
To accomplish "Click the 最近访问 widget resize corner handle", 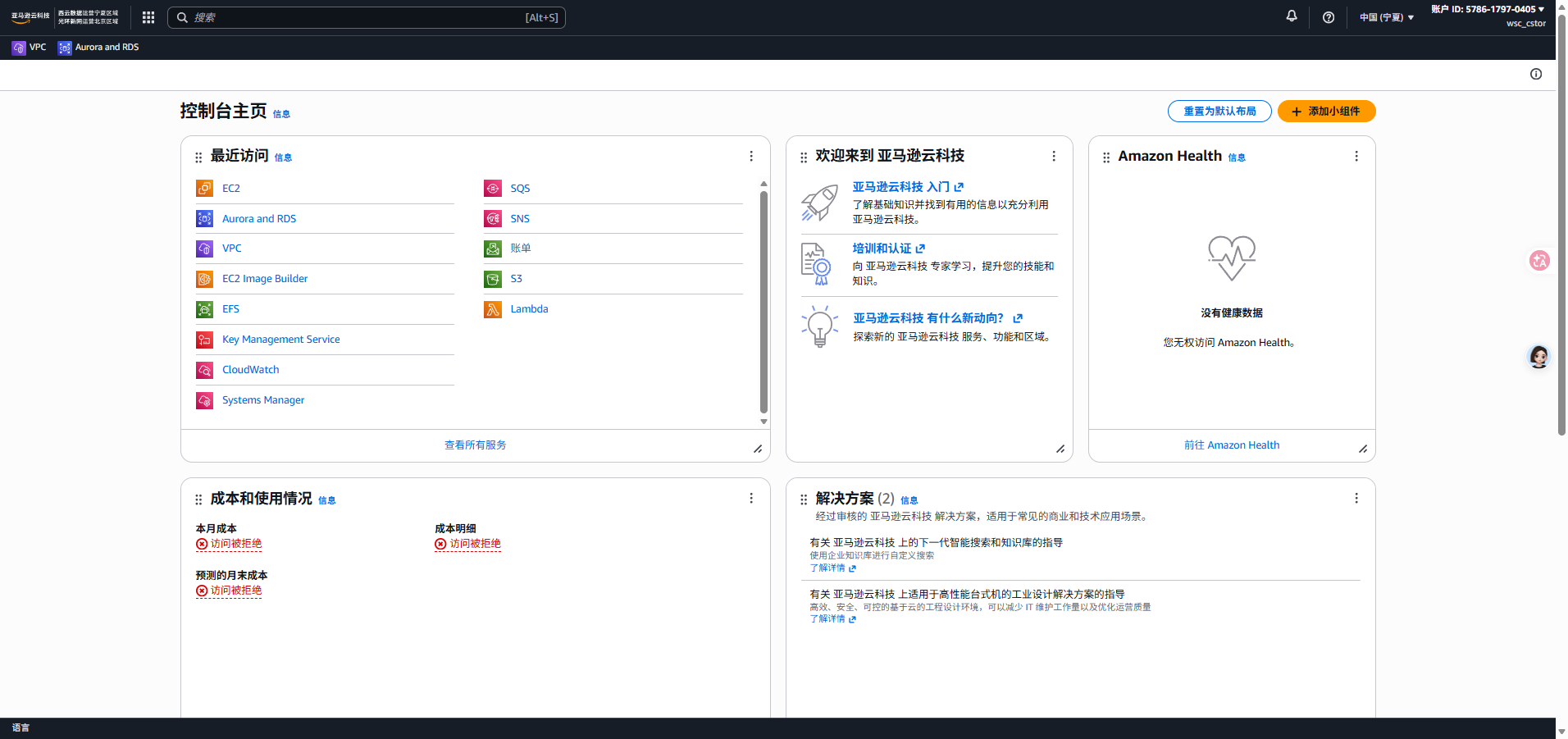I will pos(758,449).
